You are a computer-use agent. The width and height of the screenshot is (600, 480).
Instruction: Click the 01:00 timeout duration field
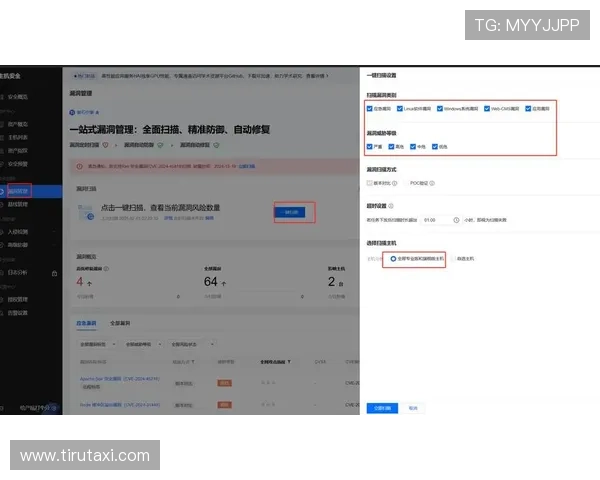pyautogui.click(x=441, y=220)
